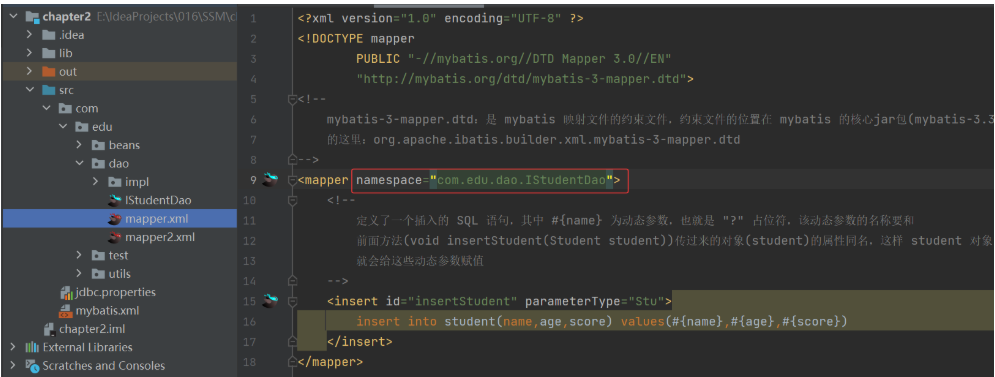Click the chapter2.iml file icon

(49, 329)
